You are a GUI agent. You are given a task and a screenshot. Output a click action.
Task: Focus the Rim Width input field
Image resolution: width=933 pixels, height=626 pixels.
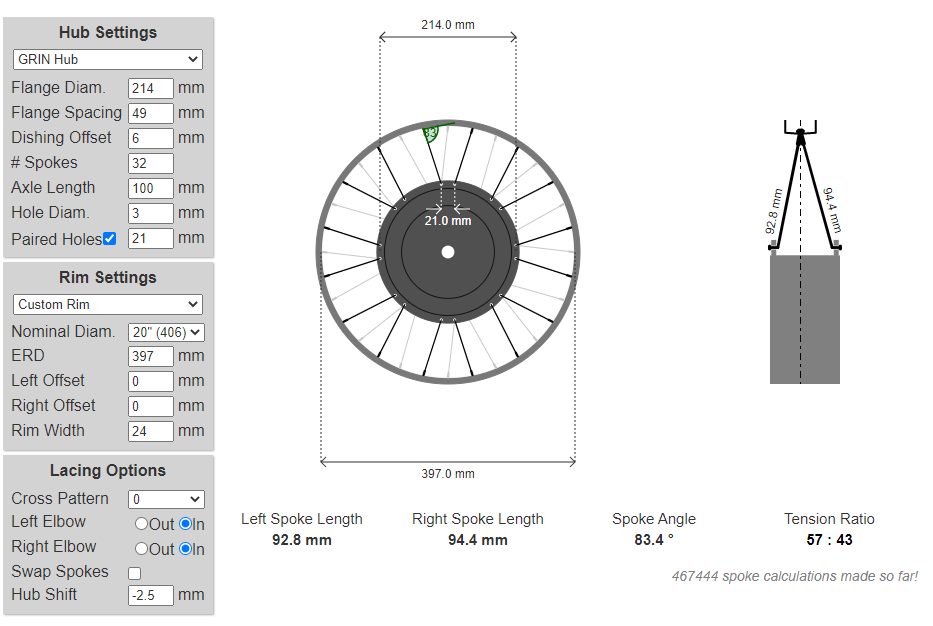pos(151,431)
